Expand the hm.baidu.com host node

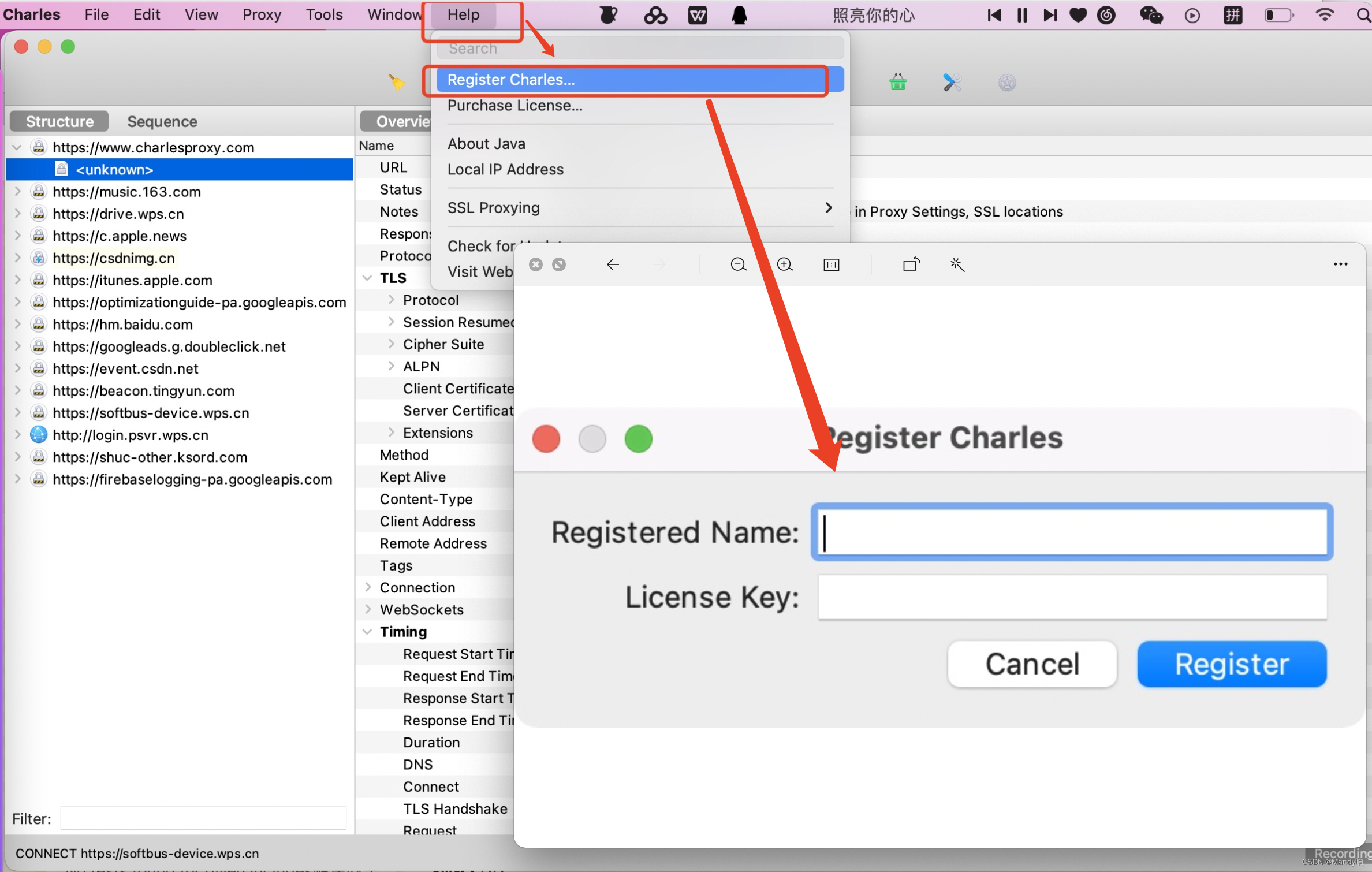point(17,324)
